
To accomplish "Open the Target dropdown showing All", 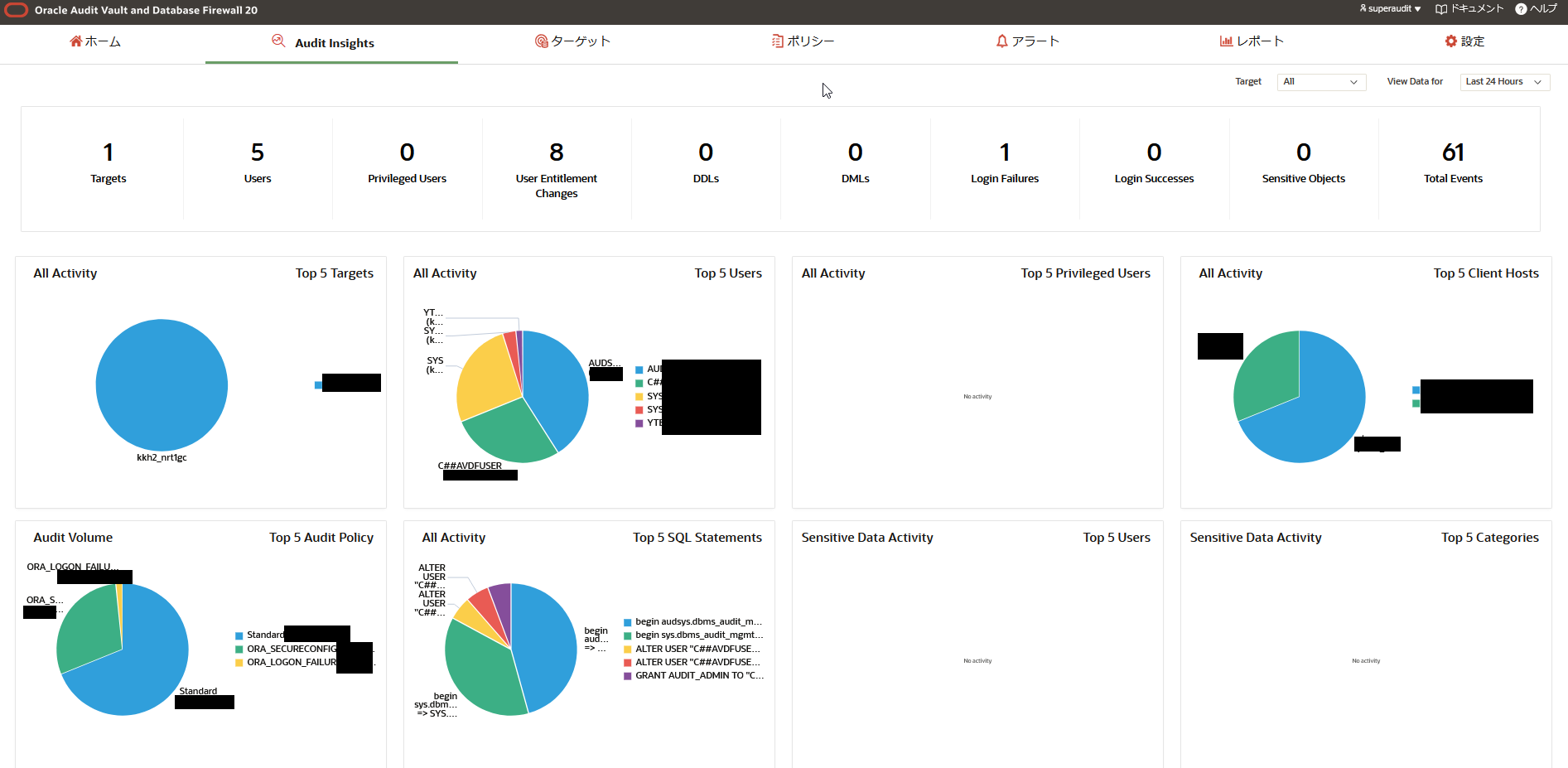I will pyautogui.click(x=1321, y=82).
